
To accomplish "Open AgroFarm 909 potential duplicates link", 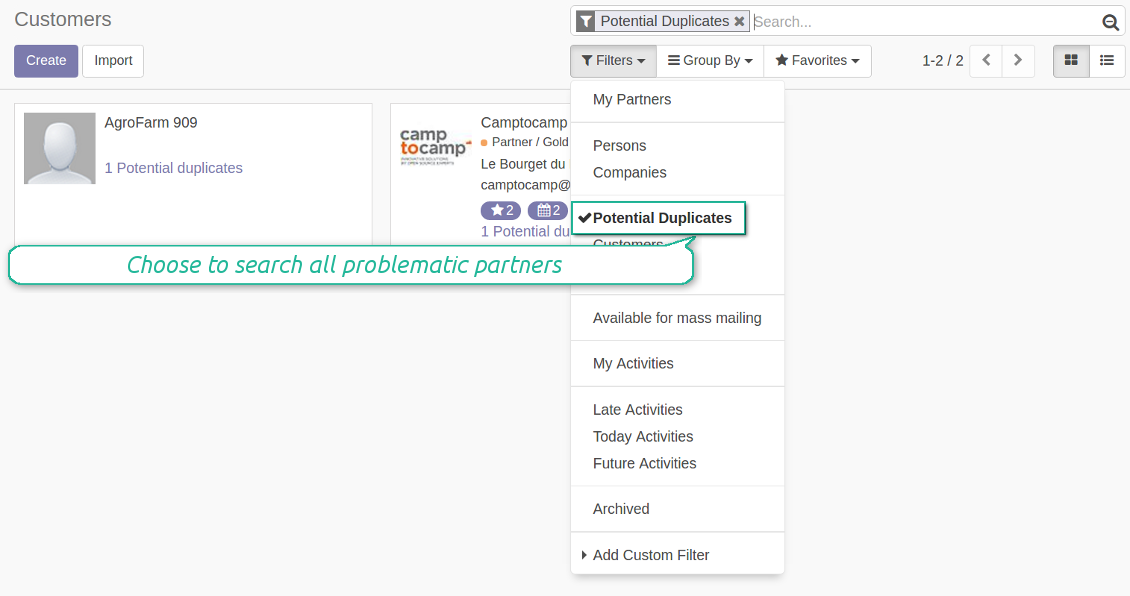I will [x=174, y=168].
